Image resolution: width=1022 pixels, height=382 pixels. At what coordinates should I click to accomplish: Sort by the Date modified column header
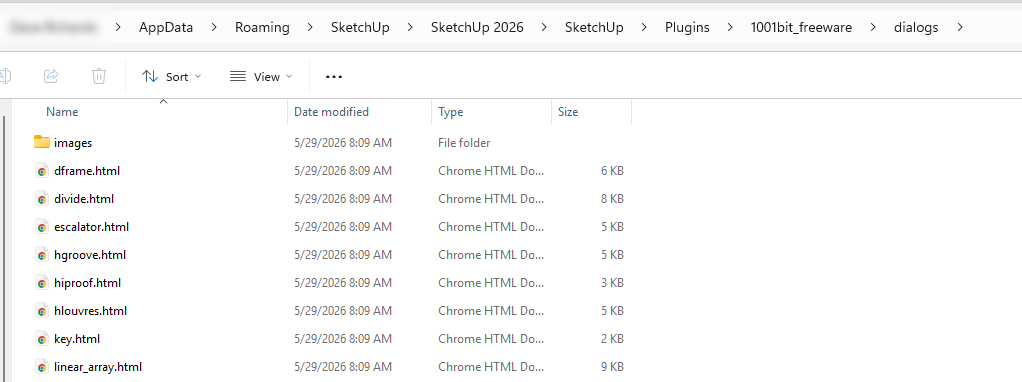coord(331,112)
